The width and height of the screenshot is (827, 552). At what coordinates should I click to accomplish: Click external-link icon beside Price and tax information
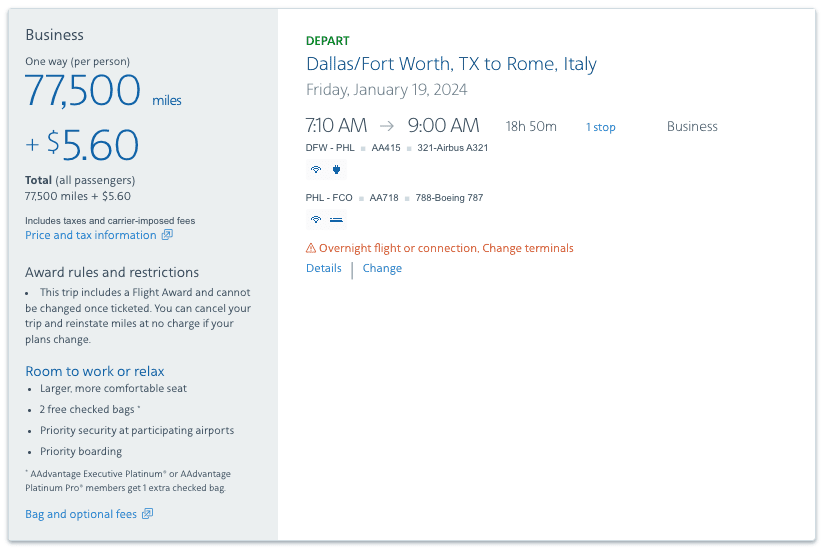[167, 236]
